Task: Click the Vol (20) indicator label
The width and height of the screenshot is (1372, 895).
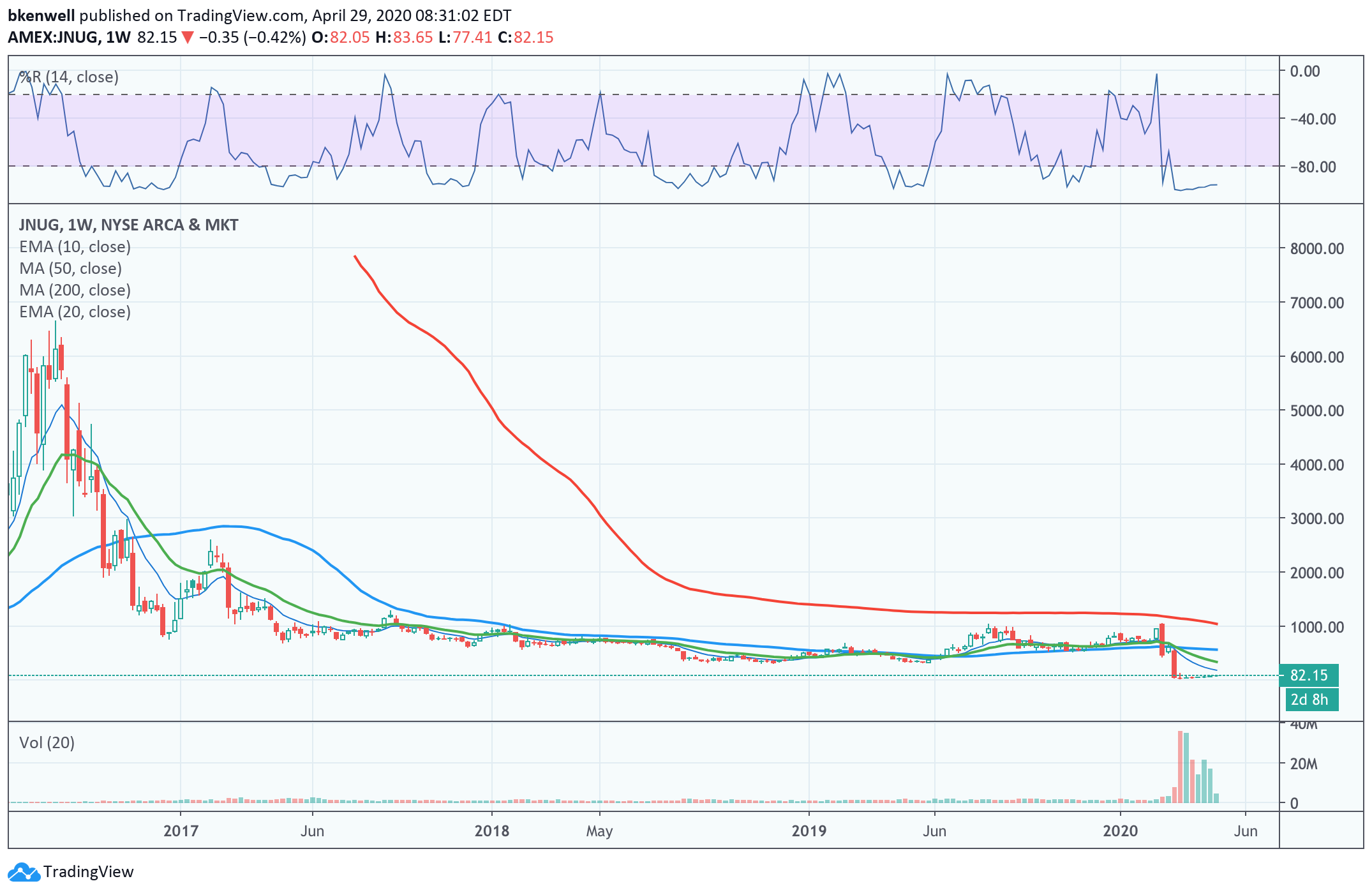Action: (47, 743)
